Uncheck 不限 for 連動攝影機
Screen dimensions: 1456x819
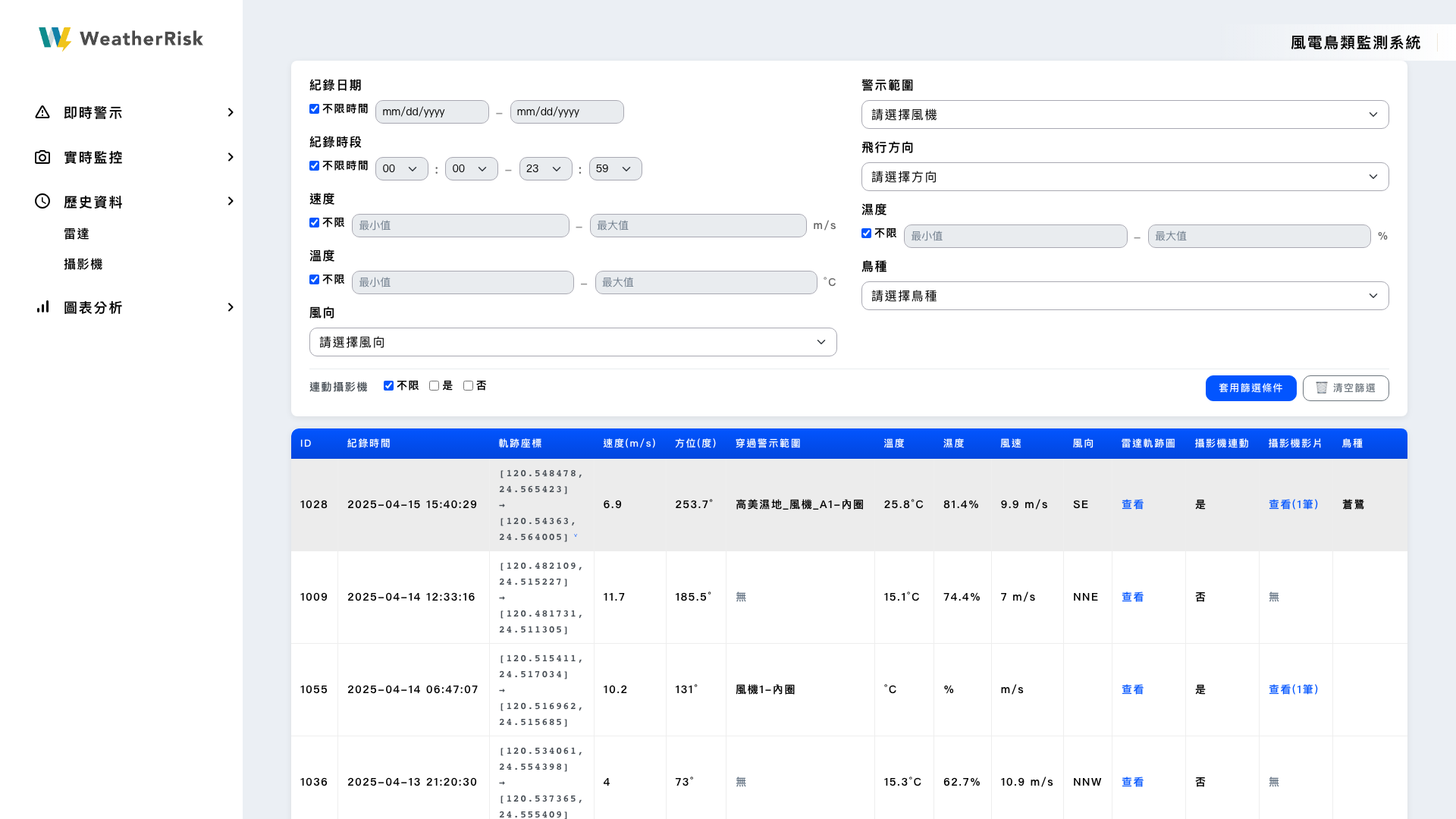388,386
